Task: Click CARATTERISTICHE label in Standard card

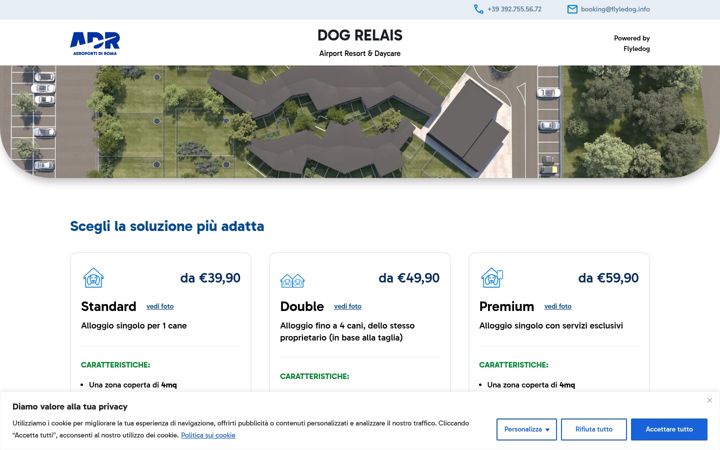Action: [115, 365]
